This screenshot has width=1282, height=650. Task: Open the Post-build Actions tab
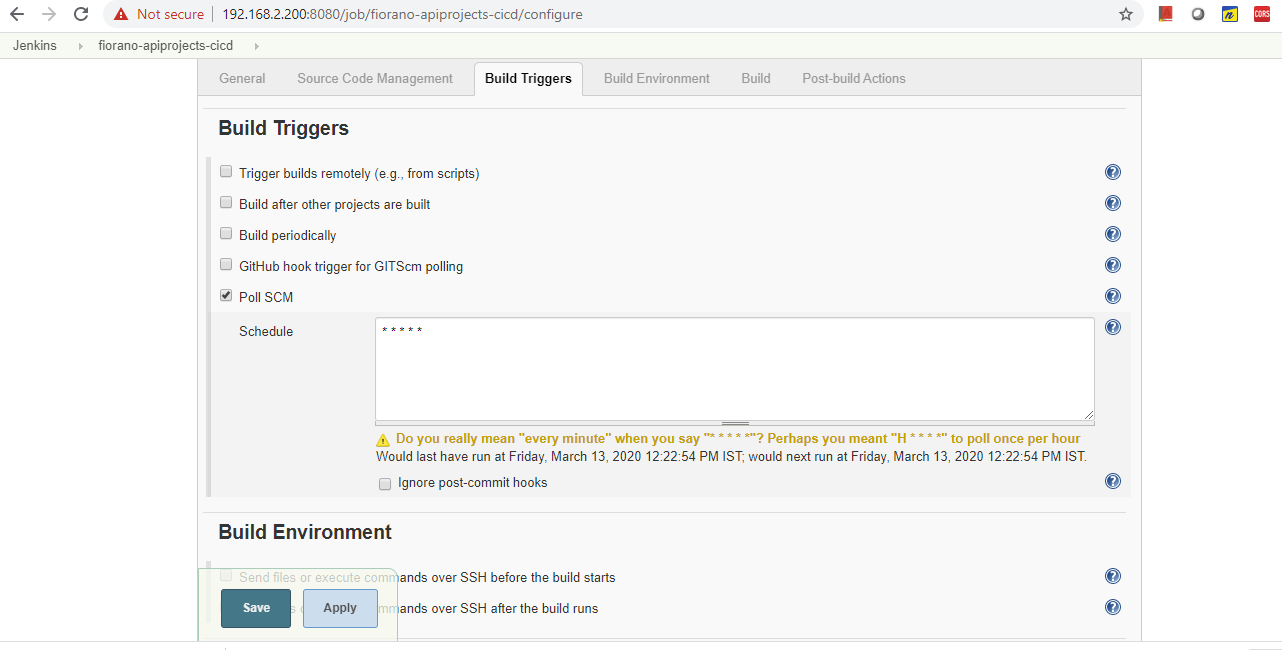(x=854, y=78)
